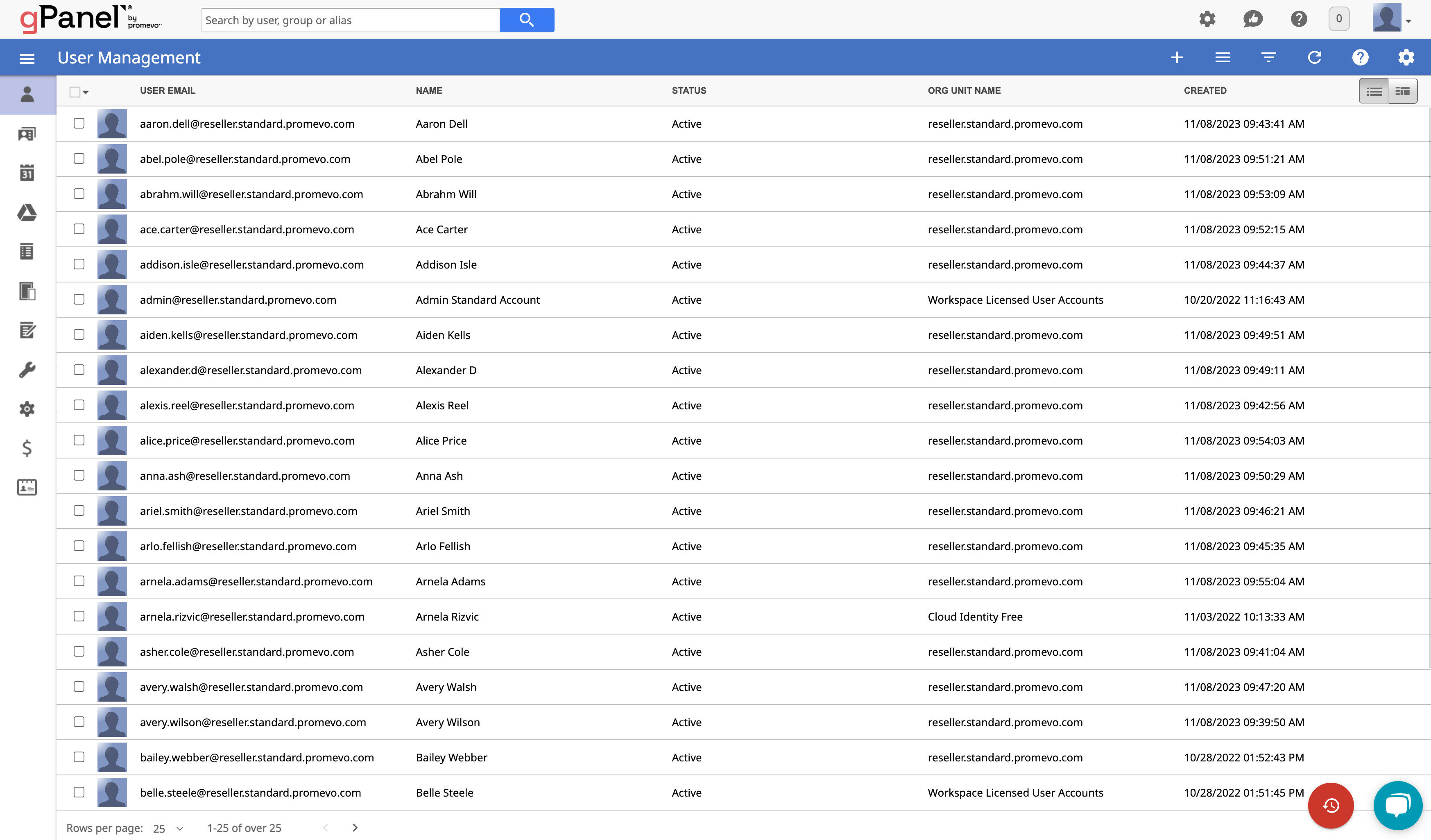Expand the profile avatar dropdown menu
This screenshot has height=840, width=1431.
[1408, 21]
